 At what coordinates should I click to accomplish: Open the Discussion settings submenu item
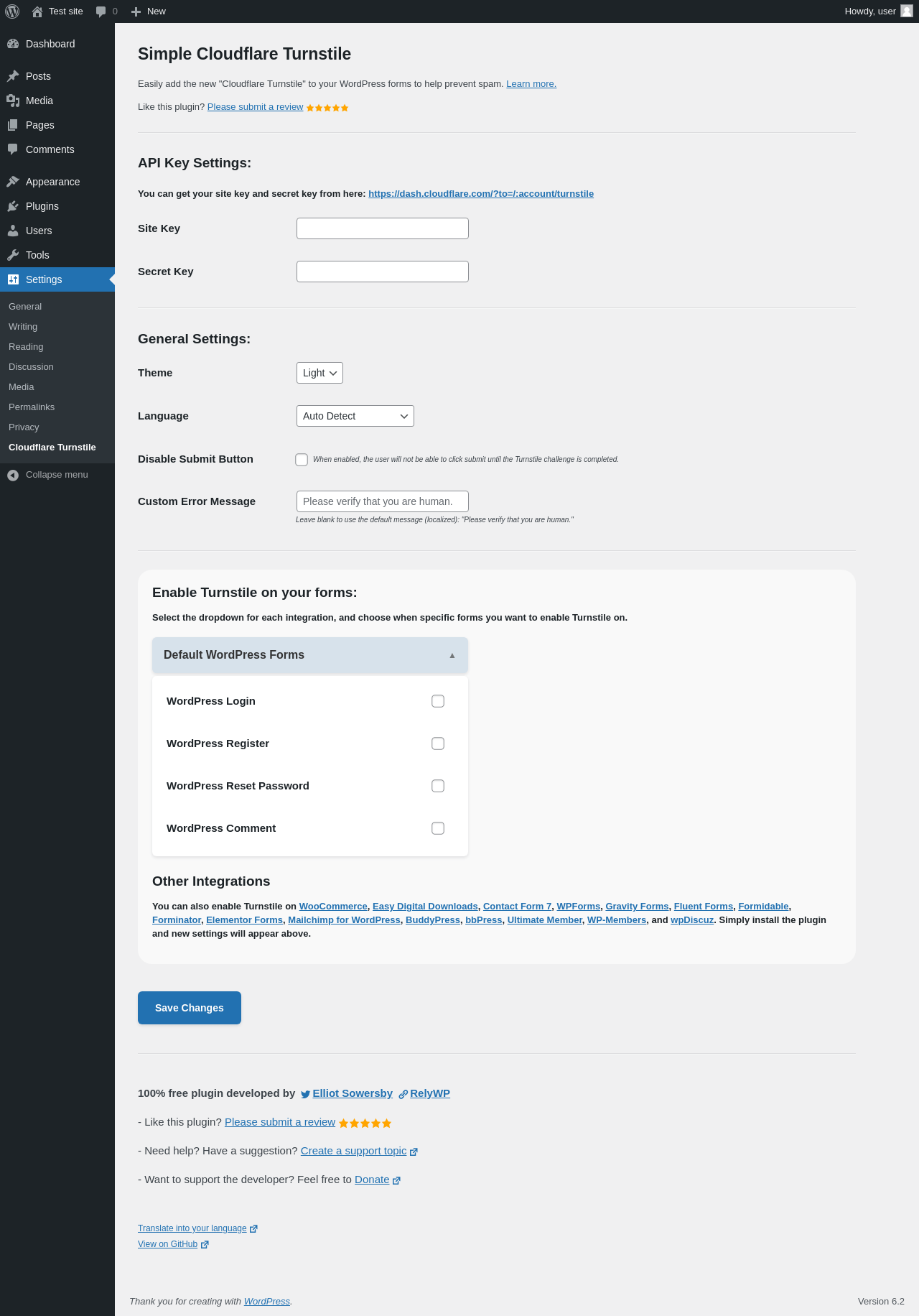31,367
